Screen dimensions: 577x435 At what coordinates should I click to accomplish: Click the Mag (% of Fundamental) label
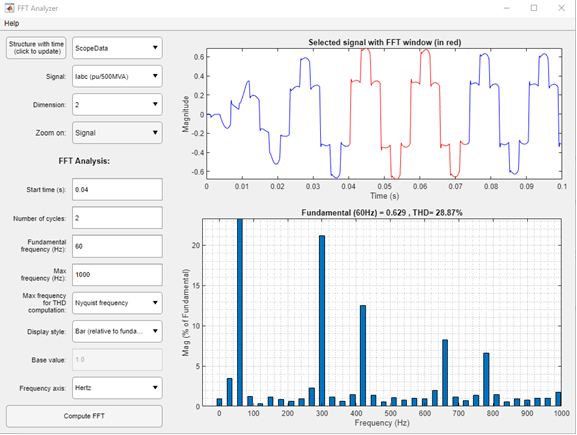tap(186, 312)
